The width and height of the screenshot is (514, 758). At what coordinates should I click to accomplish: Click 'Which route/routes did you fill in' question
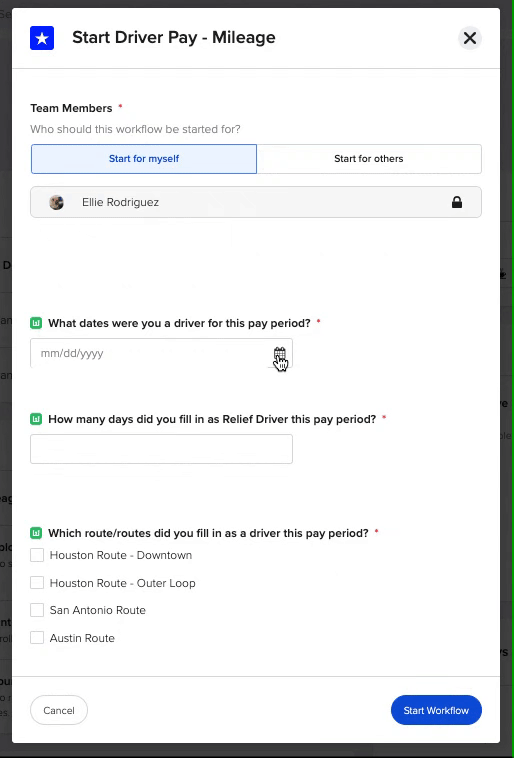click(208, 533)
